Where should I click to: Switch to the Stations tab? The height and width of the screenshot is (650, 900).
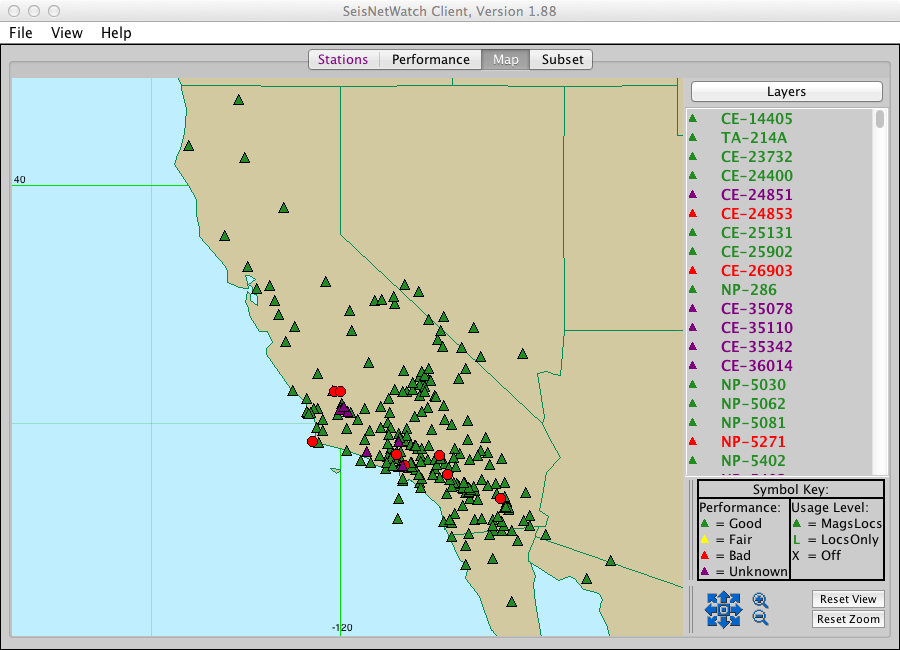click(343, 59)
